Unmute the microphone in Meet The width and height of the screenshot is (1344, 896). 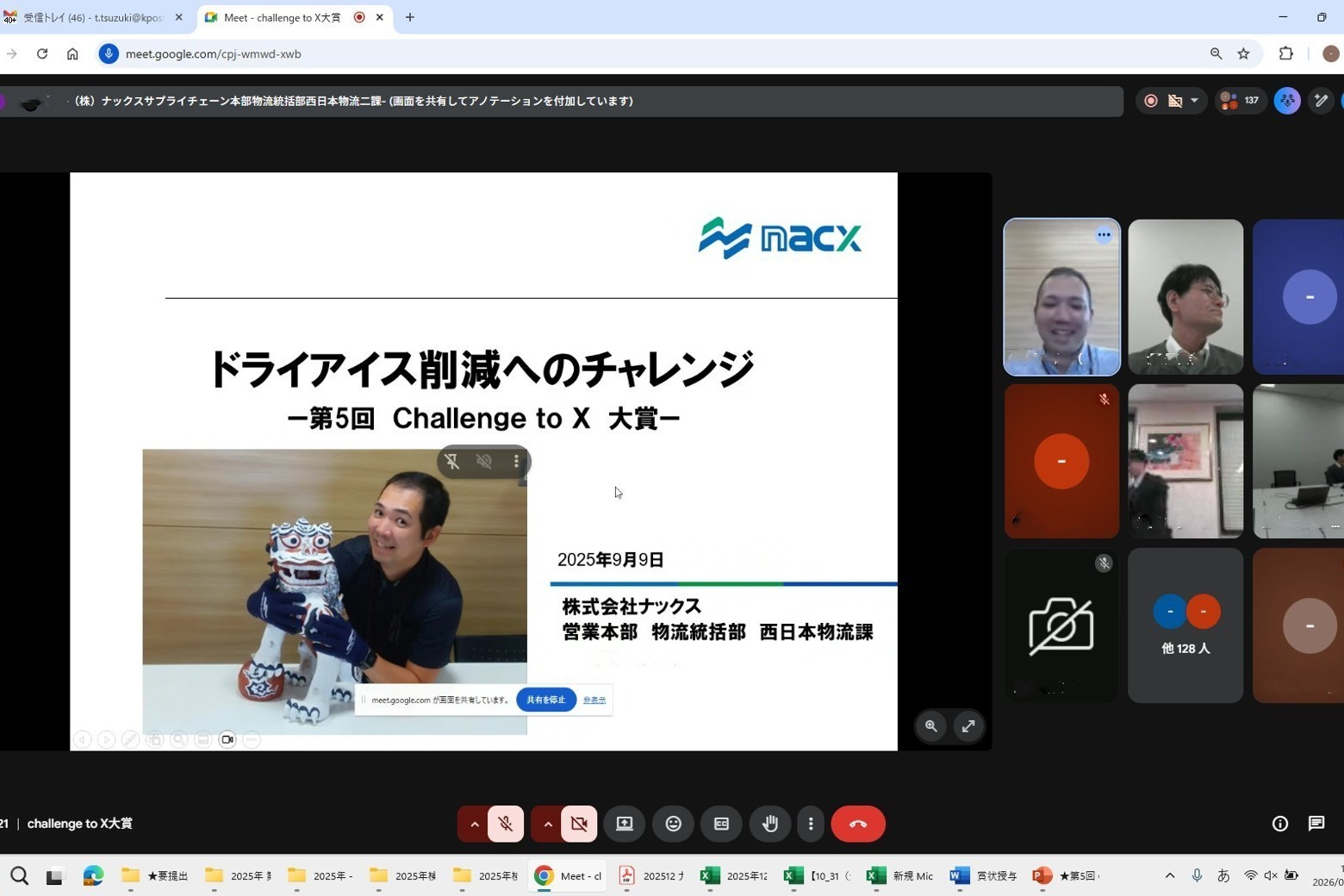(506, 824)
